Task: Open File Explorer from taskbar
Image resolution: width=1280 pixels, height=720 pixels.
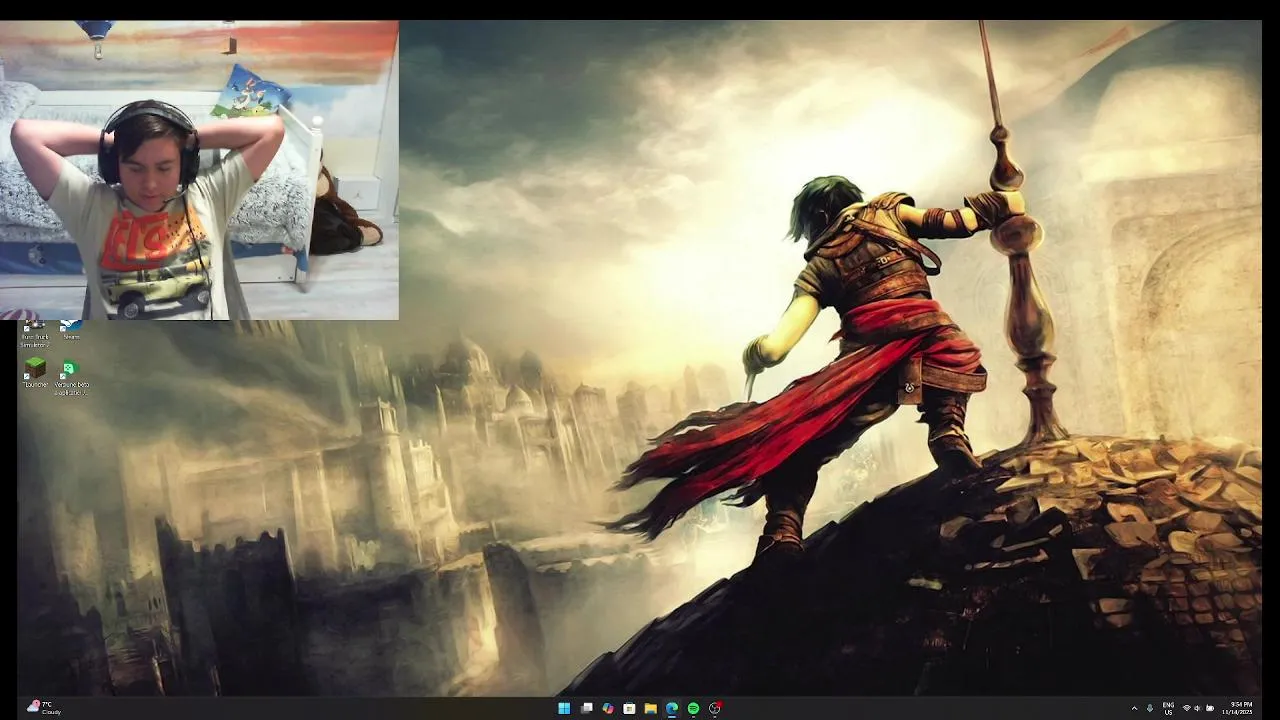Action: [x=650, y=708]
